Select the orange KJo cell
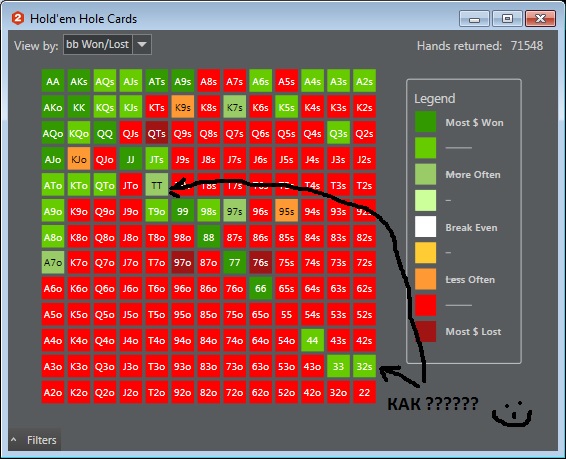 tap(79, 159)
